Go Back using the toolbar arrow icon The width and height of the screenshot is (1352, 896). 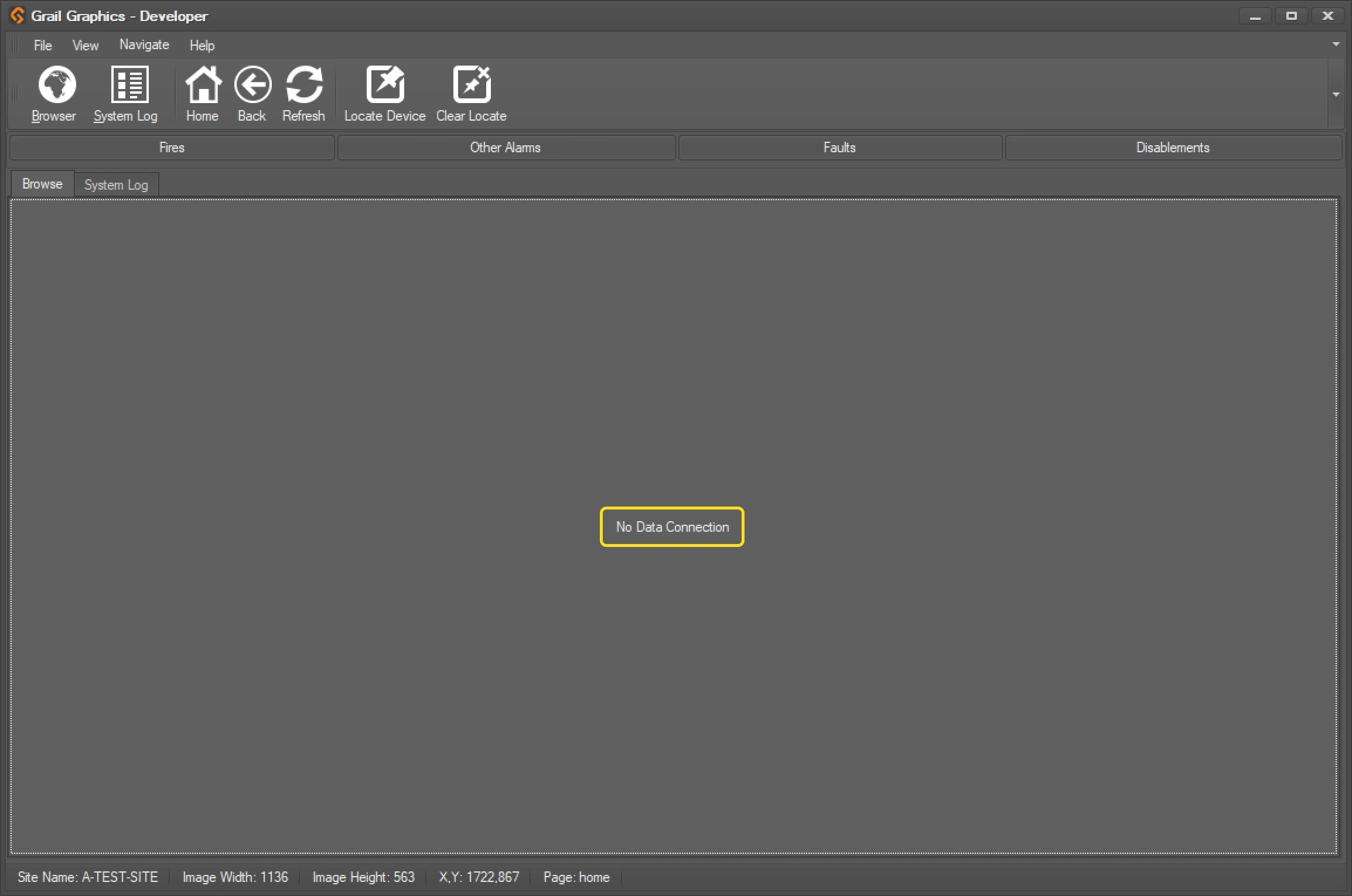(252, 94)
